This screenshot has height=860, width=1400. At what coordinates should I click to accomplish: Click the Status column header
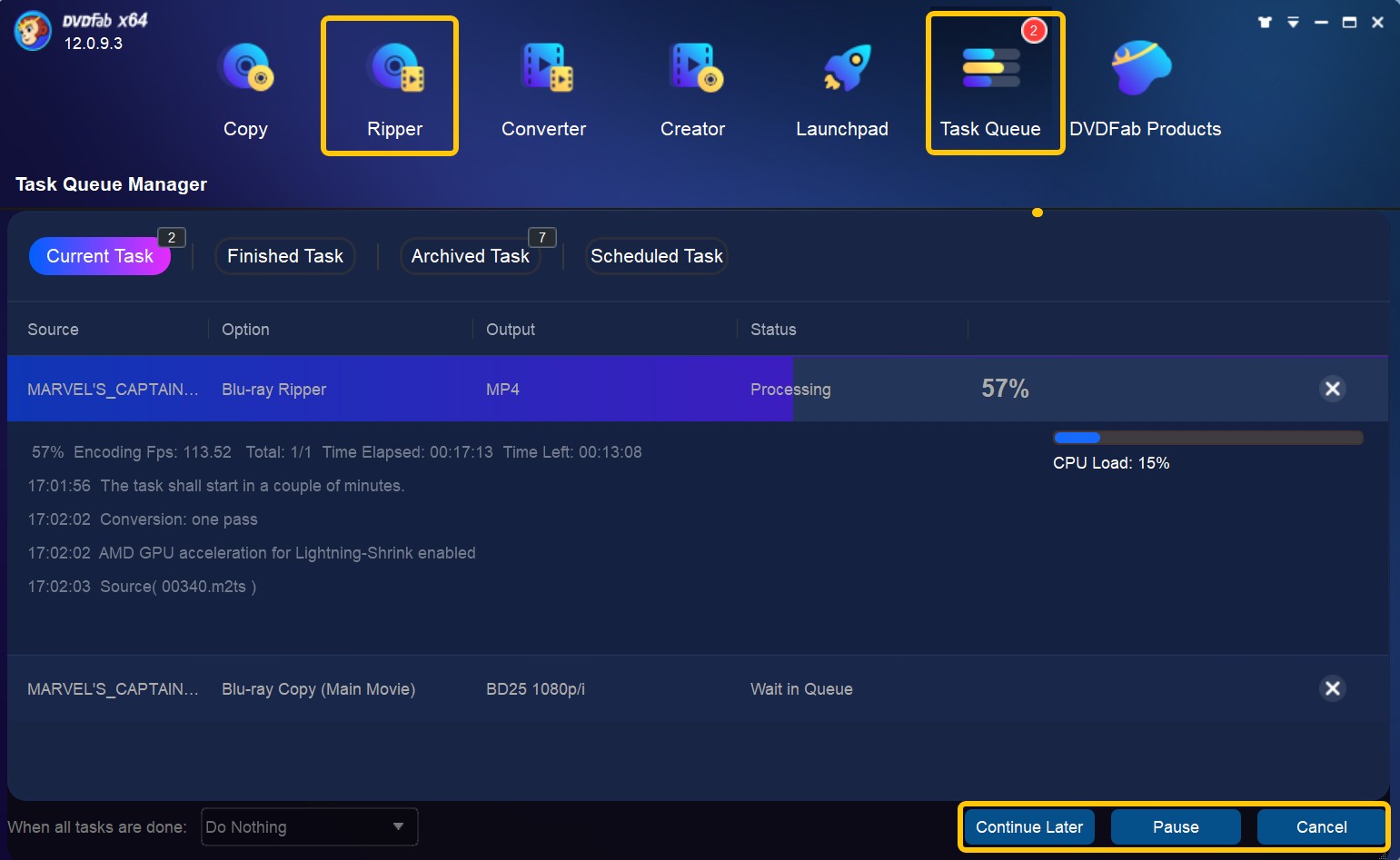773,330
